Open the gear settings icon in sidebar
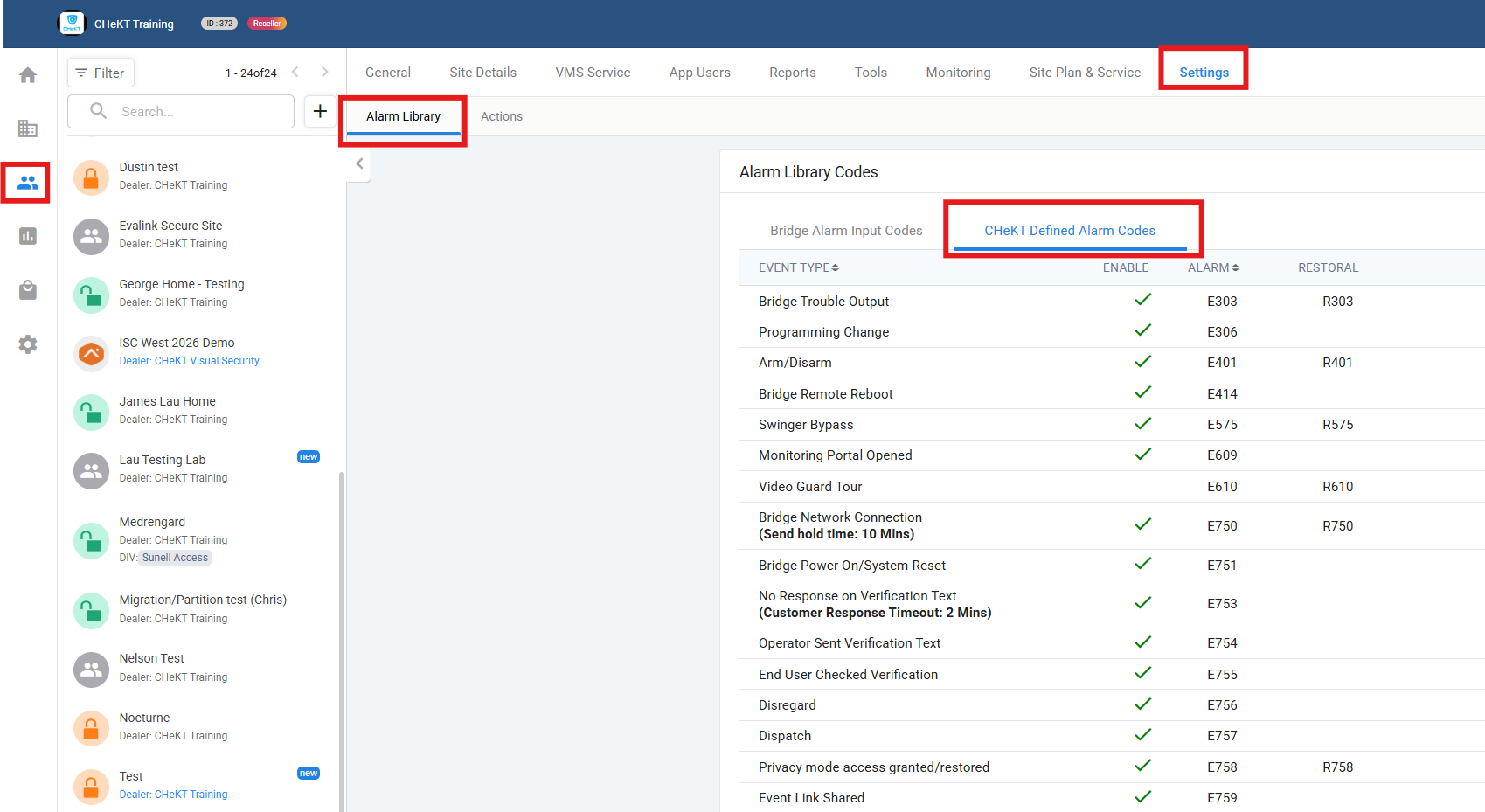Image resolution: width=1485 pixels, height=812 pixels. click(x=28, y=344)
